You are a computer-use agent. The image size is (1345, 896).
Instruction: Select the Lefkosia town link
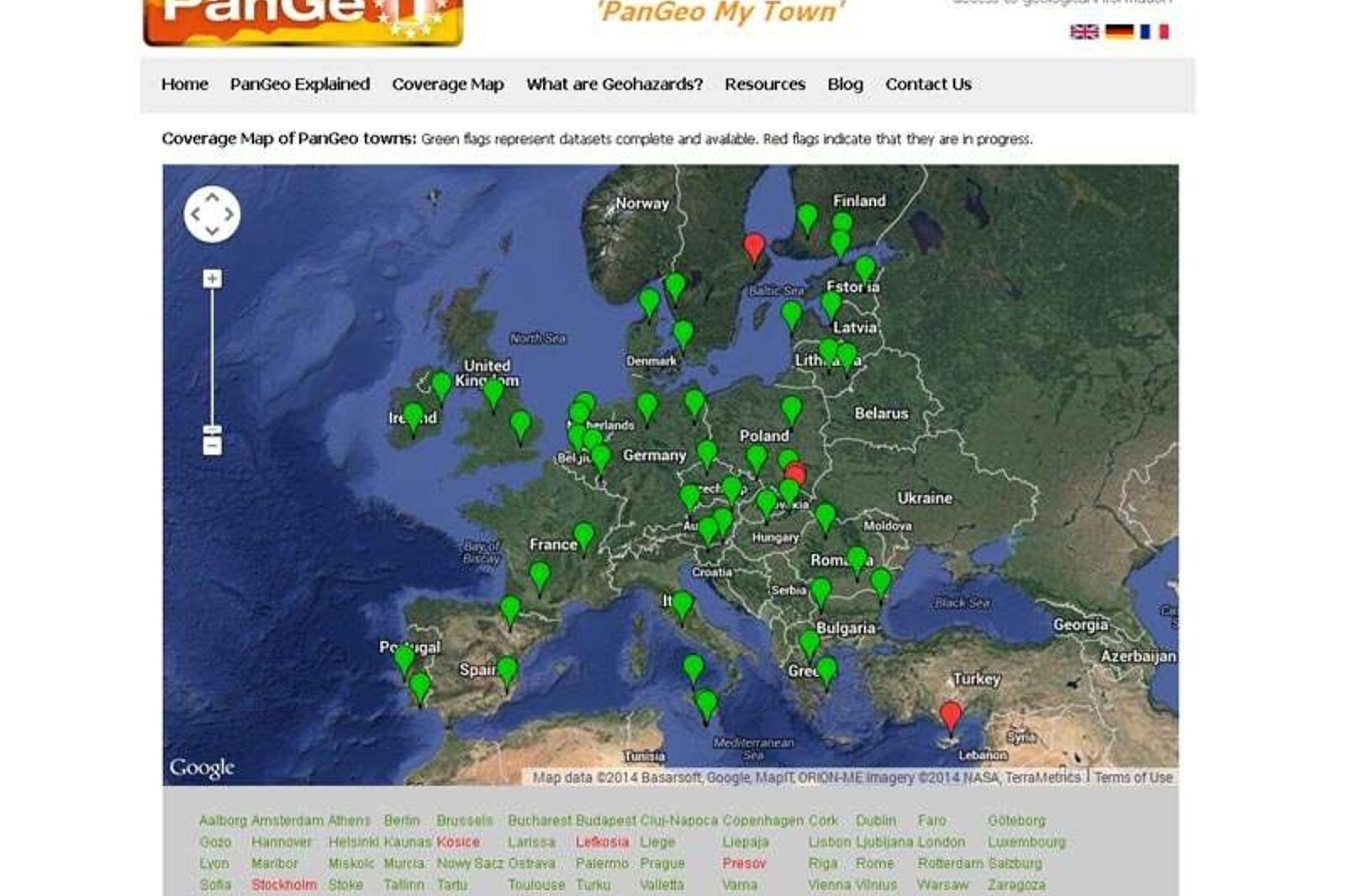pos(602,841)
